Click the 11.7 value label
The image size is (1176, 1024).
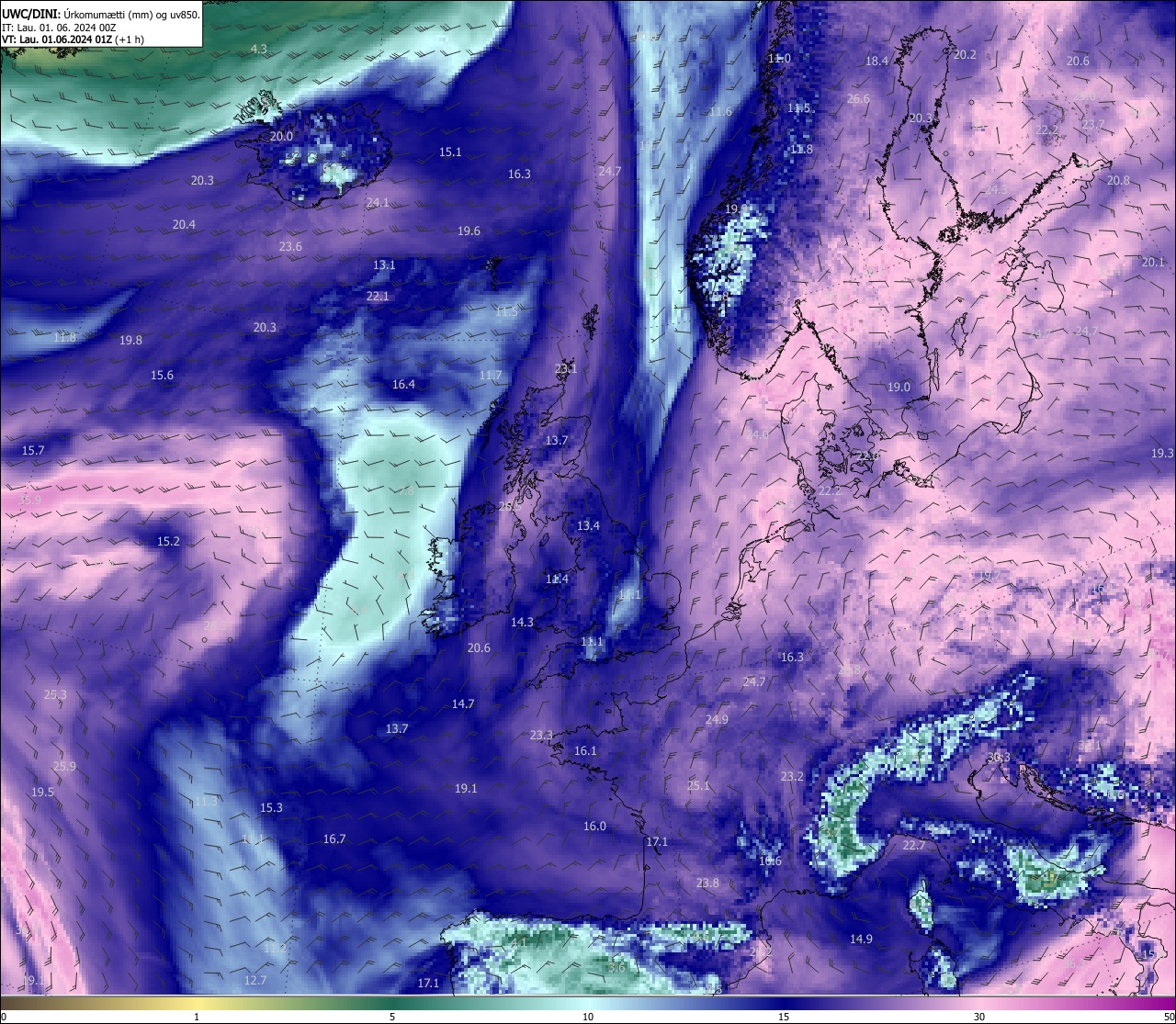[491, 375]
